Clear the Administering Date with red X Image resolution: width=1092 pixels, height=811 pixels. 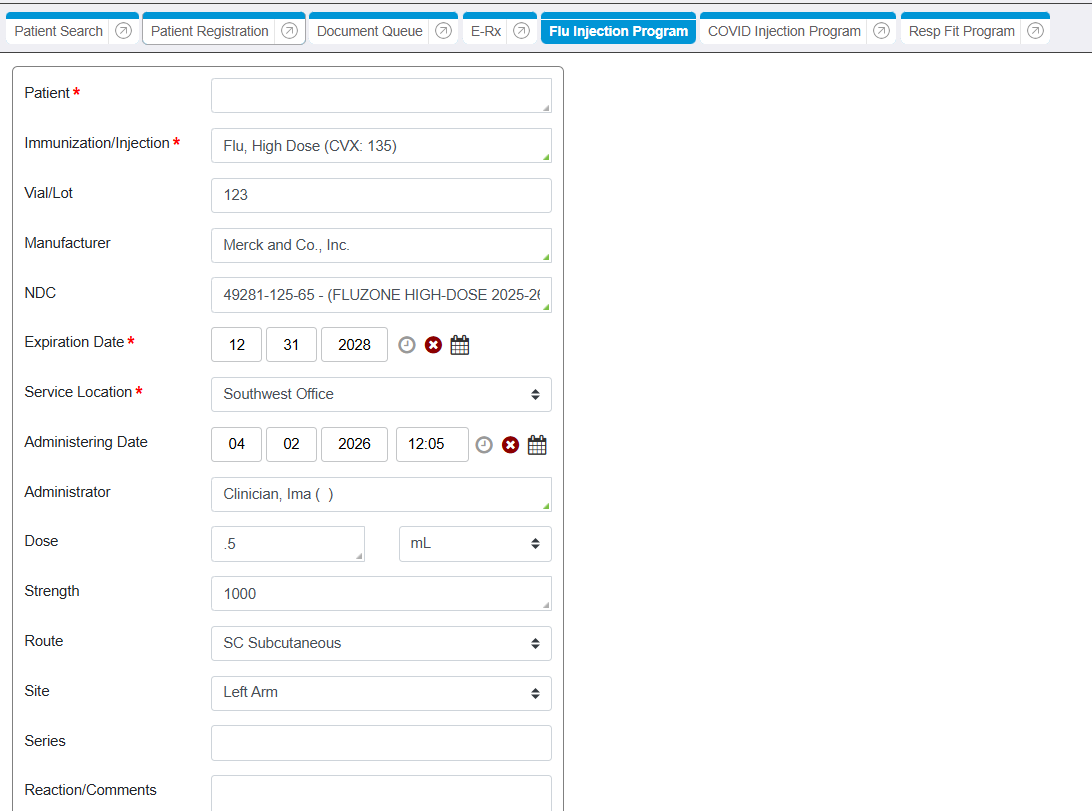[510, 445]
